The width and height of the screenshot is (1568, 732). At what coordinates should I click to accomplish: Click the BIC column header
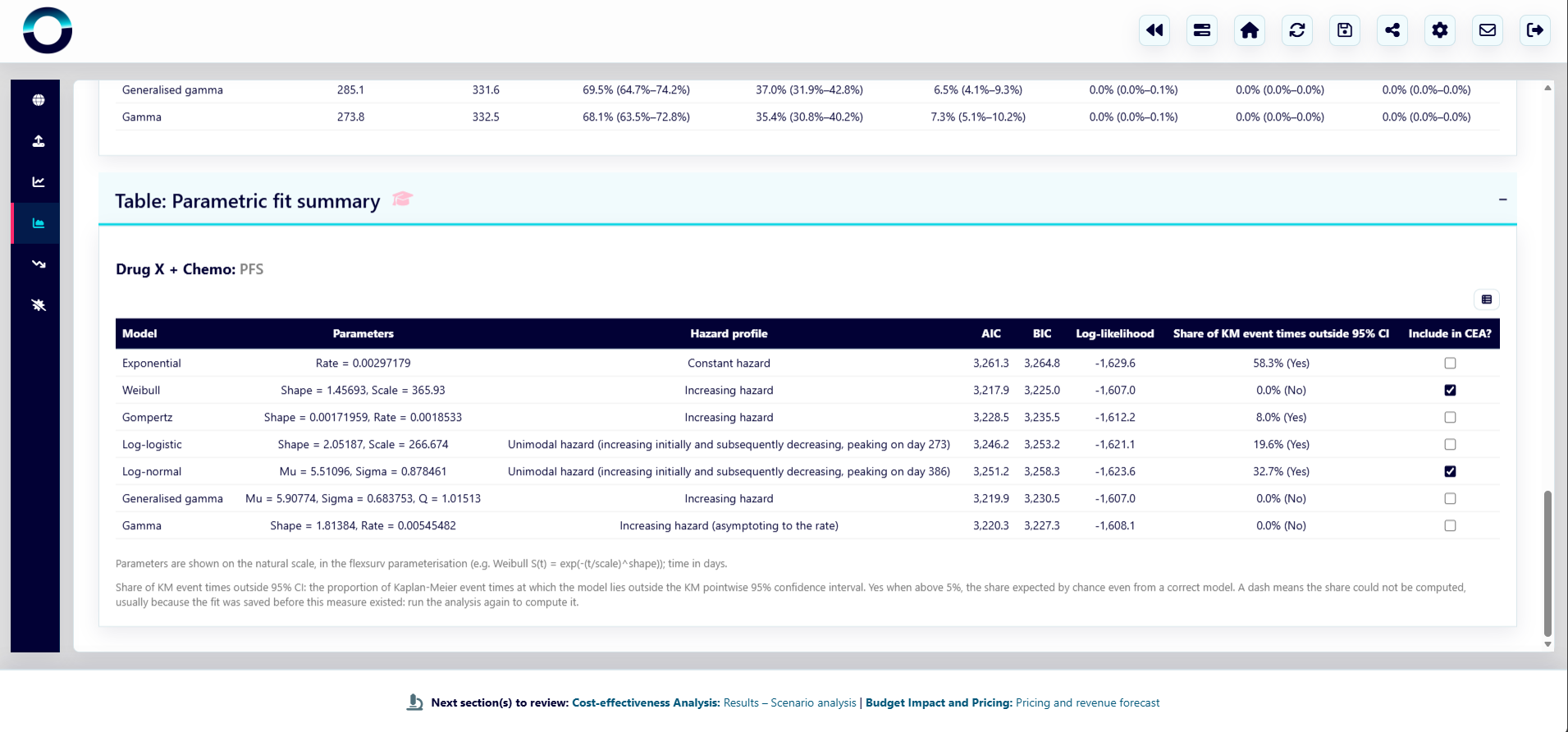click(1042, 334)
